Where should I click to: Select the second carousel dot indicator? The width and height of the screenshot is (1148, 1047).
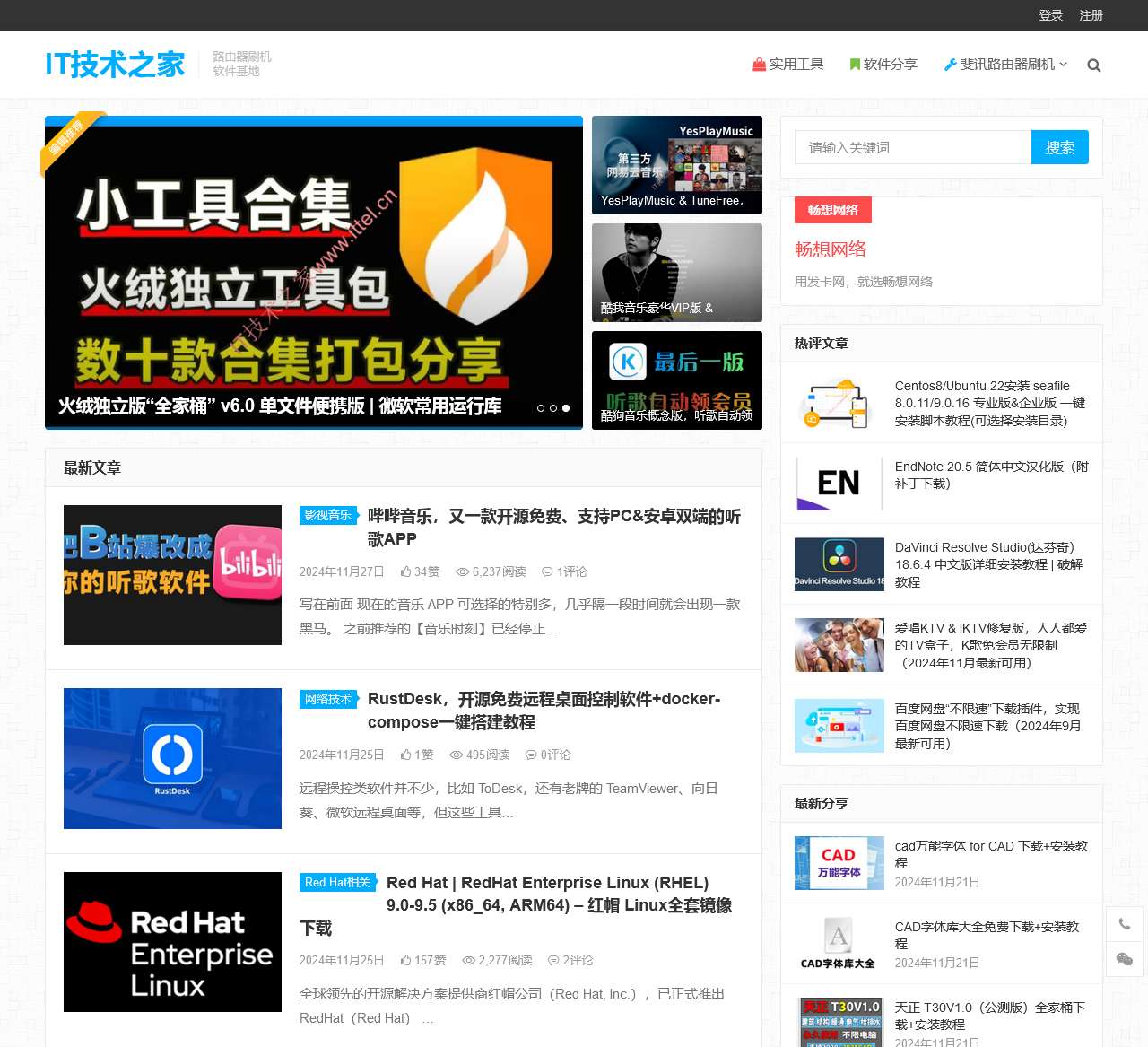coord(553,408)
